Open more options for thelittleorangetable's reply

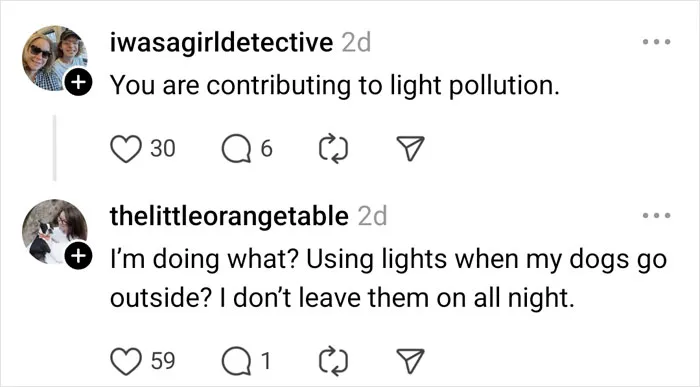pos(656,216)
